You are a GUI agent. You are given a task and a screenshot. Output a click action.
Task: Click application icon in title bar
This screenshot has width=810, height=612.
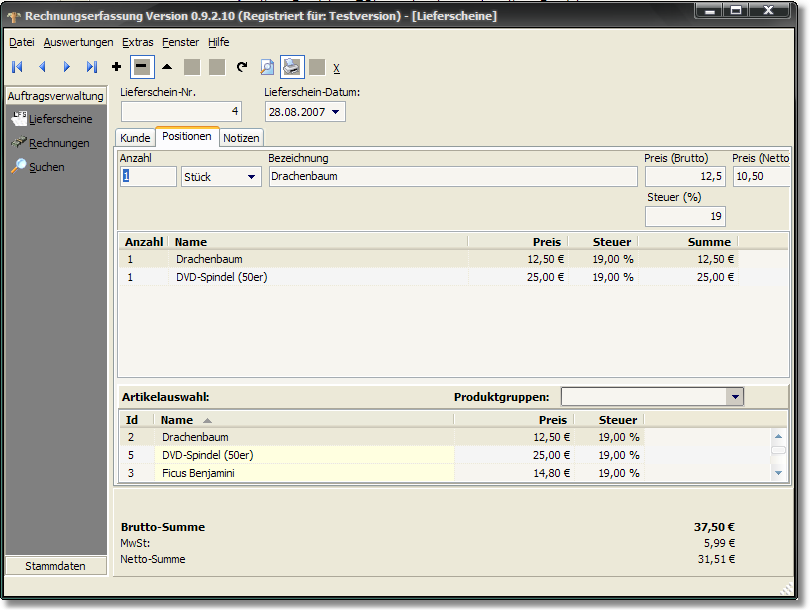[x=14, y=17]
